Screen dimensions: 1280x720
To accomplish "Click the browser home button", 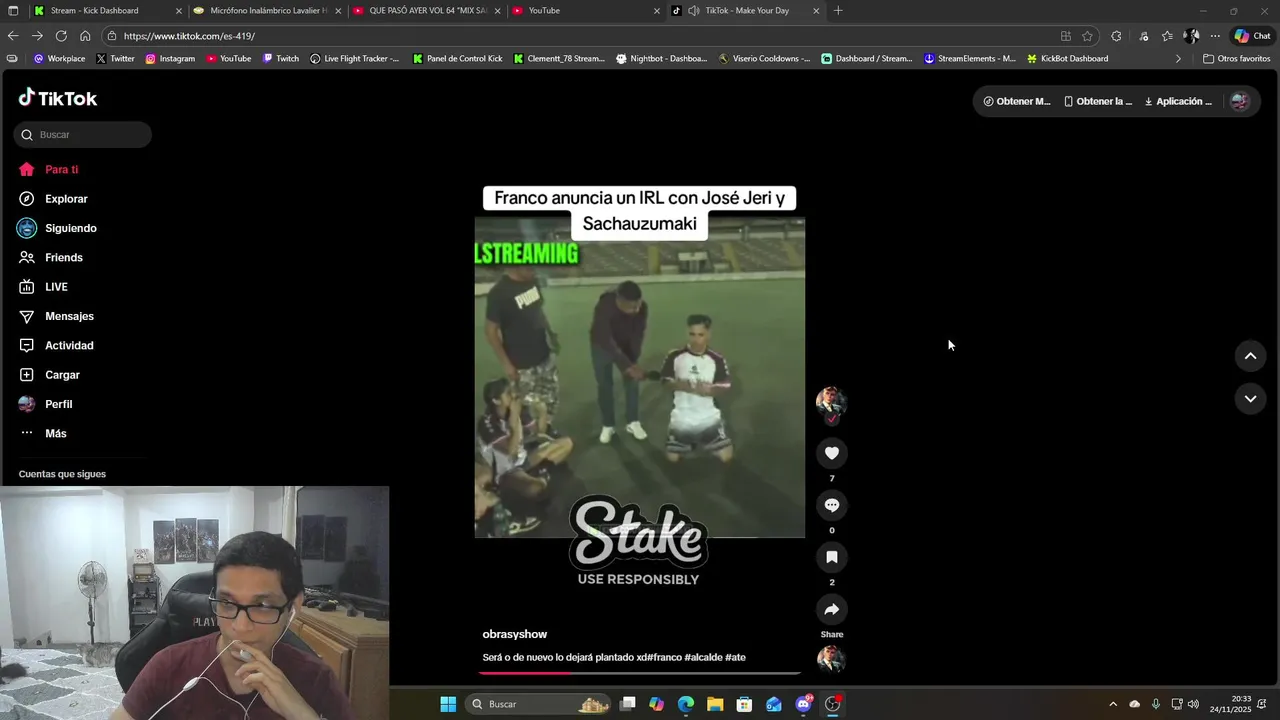I will click(85, 36).
